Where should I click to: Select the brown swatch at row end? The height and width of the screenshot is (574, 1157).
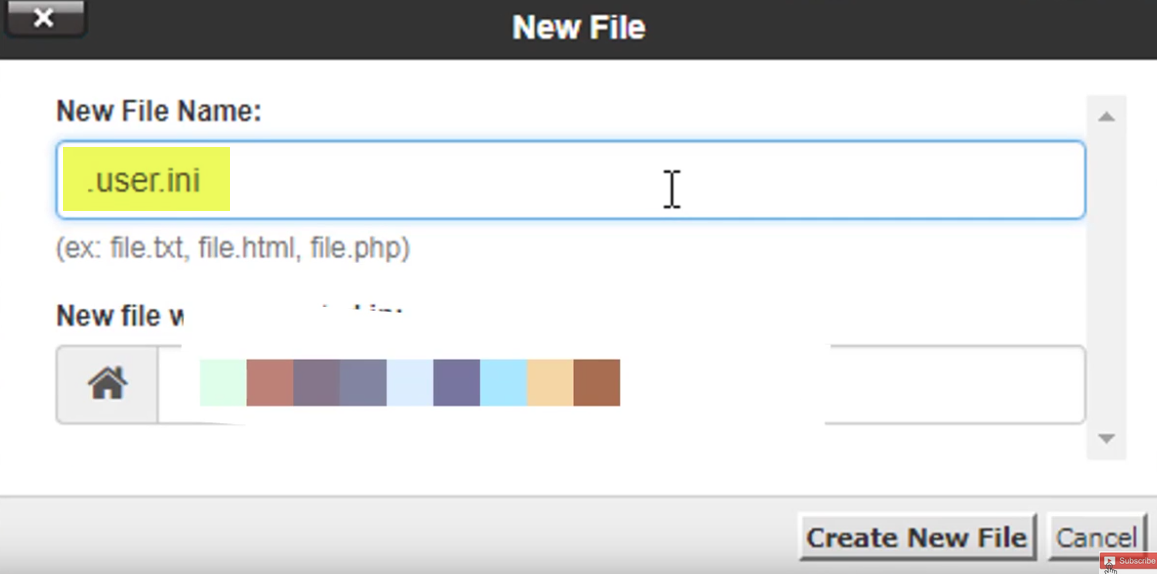click(x=597, y=383)
